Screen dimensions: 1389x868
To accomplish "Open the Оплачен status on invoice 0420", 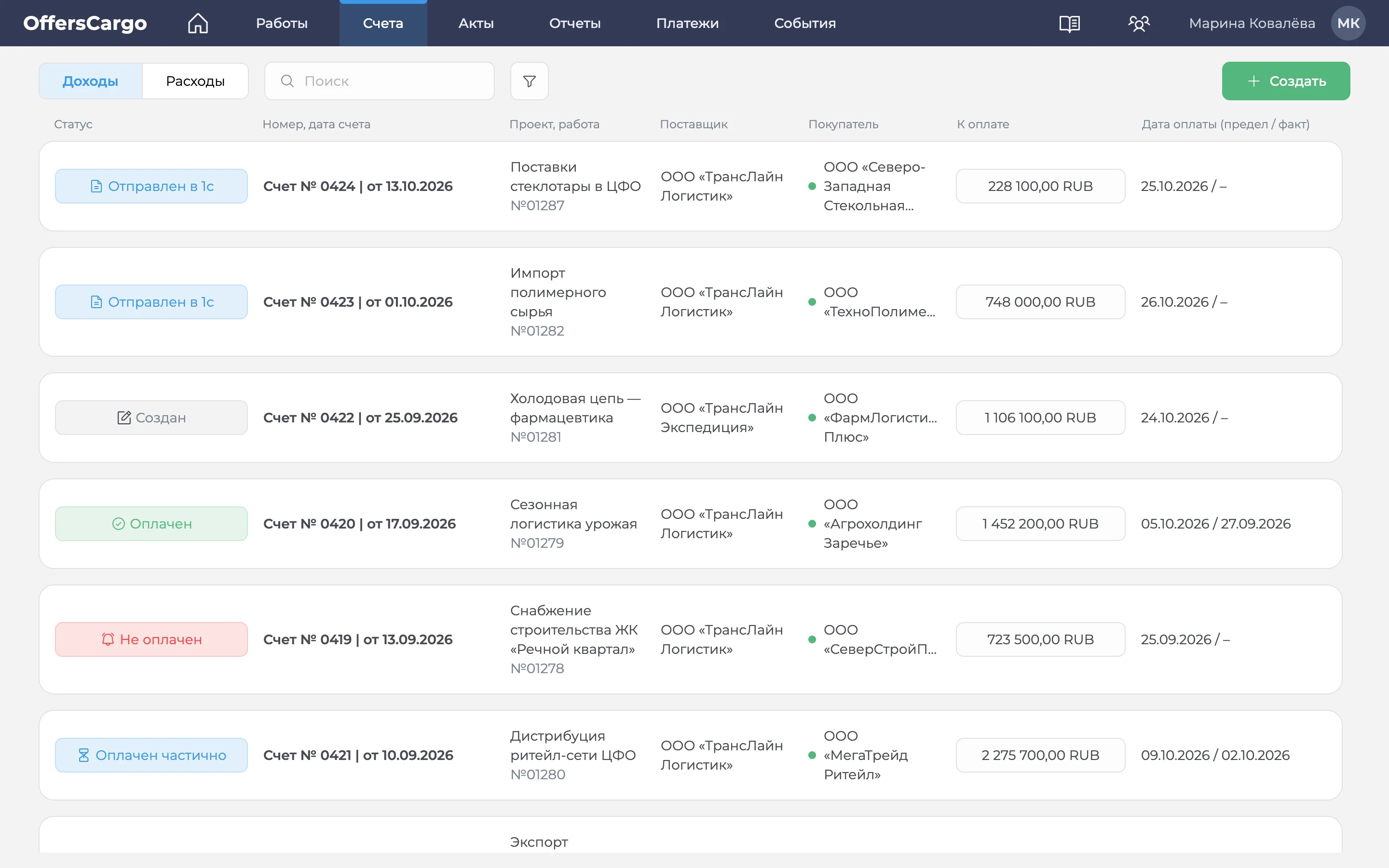I will pos(151,524).
